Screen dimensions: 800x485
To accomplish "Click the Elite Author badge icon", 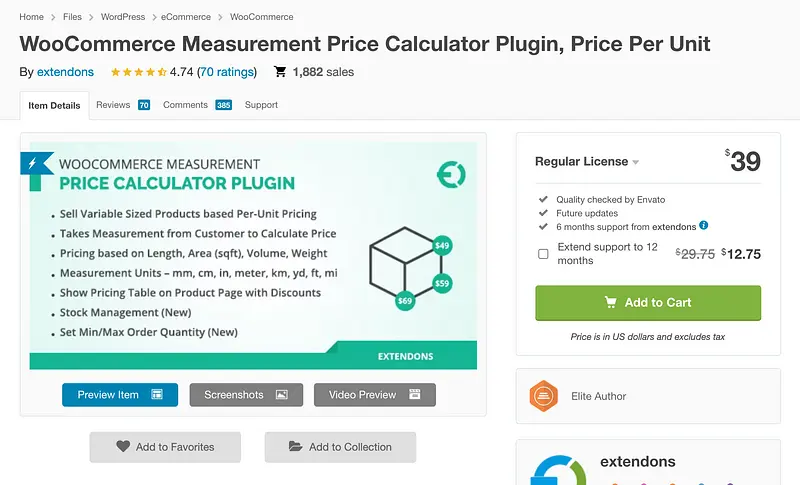I will (542, 396).
